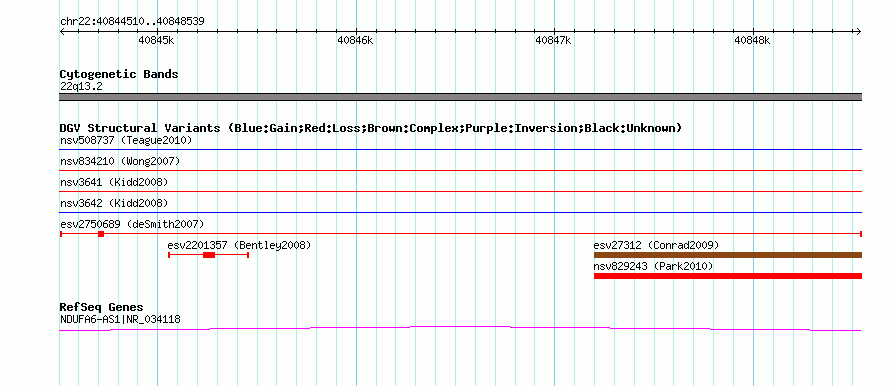
Task: Click the red block on esv2201357 feature
Action: (x=209, y=255)
